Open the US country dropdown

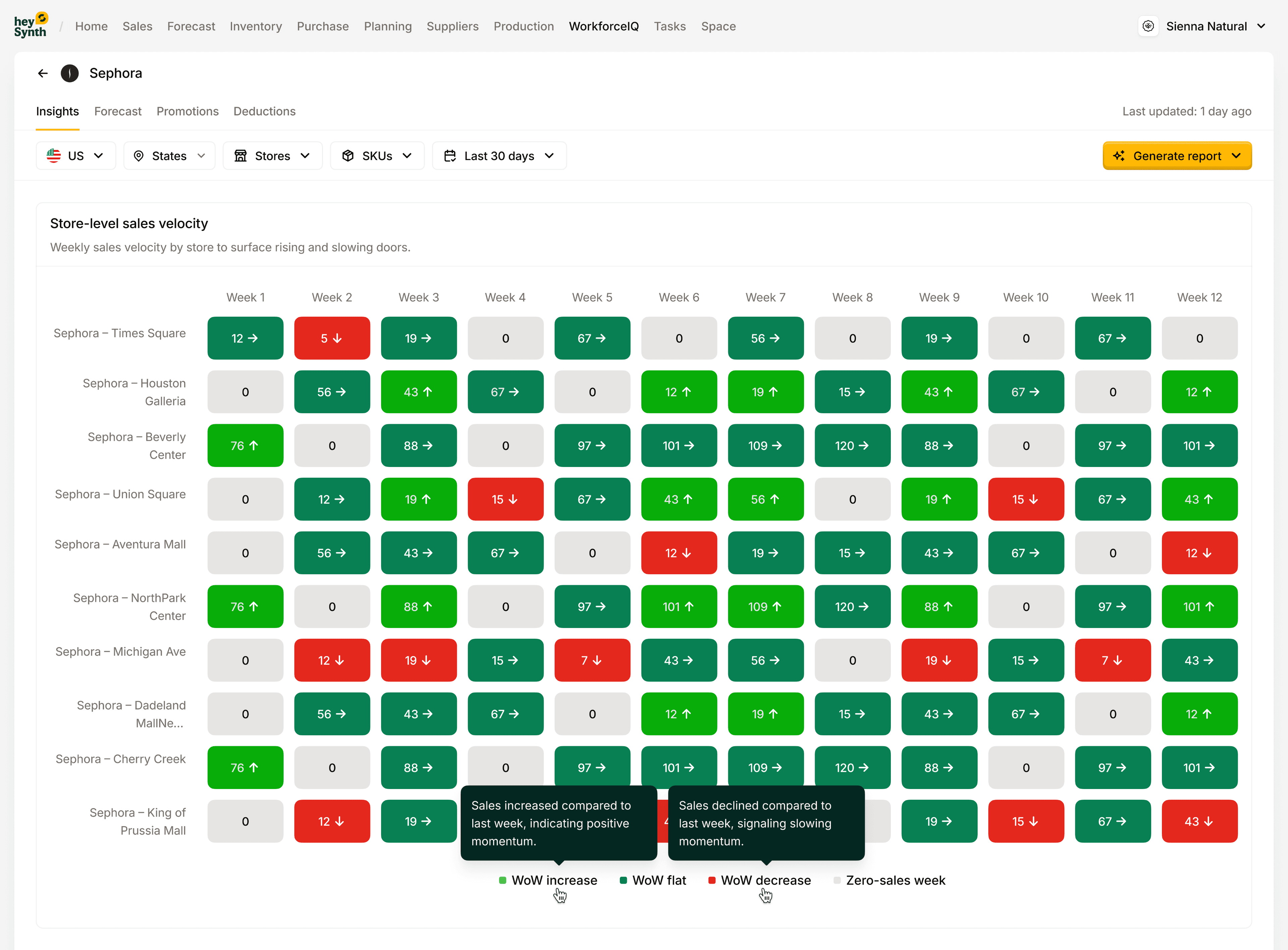pos(76,155)
